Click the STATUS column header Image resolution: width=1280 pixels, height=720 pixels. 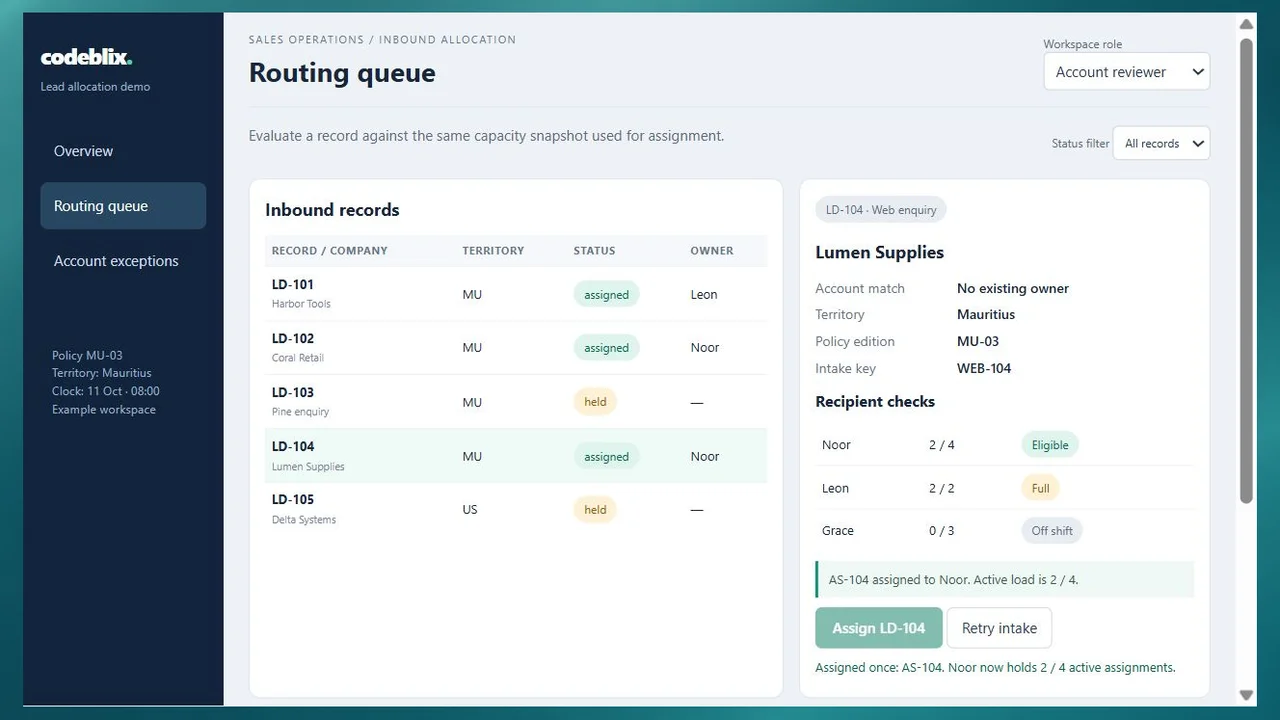595,251
